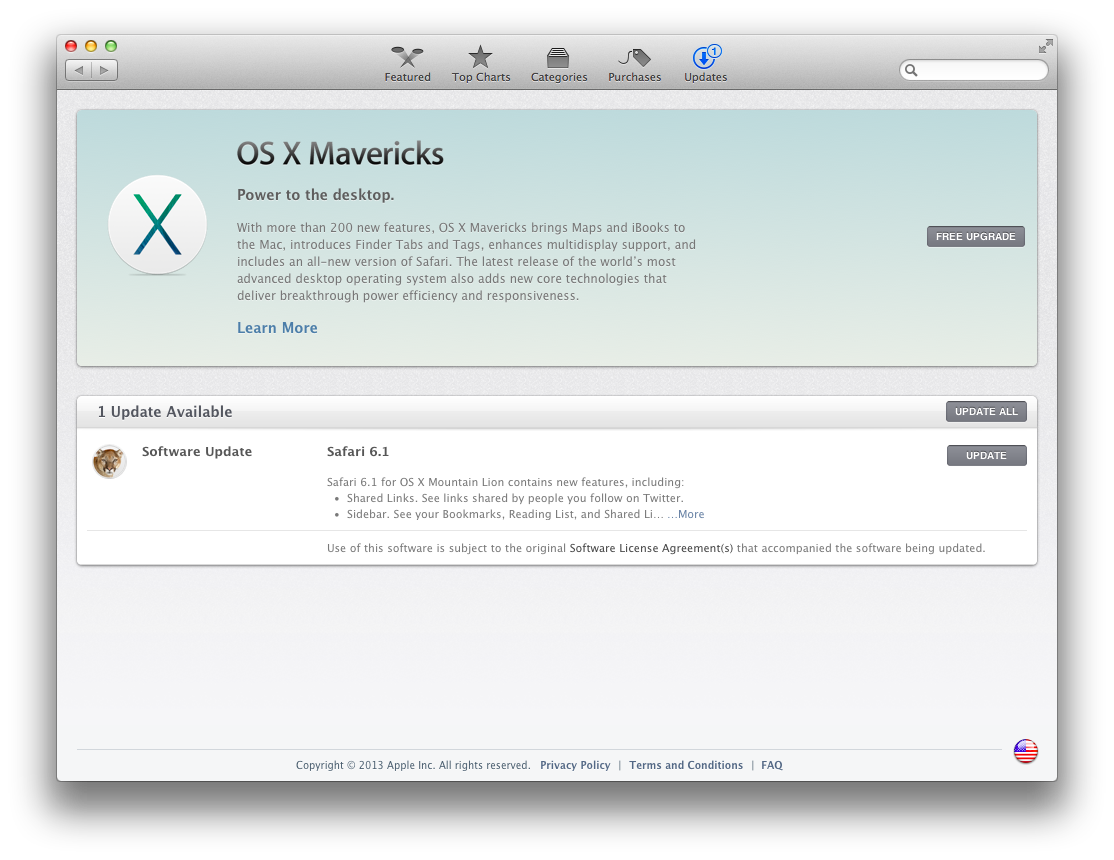Enter fullscreen with the arrows icon

[1045, 47]
